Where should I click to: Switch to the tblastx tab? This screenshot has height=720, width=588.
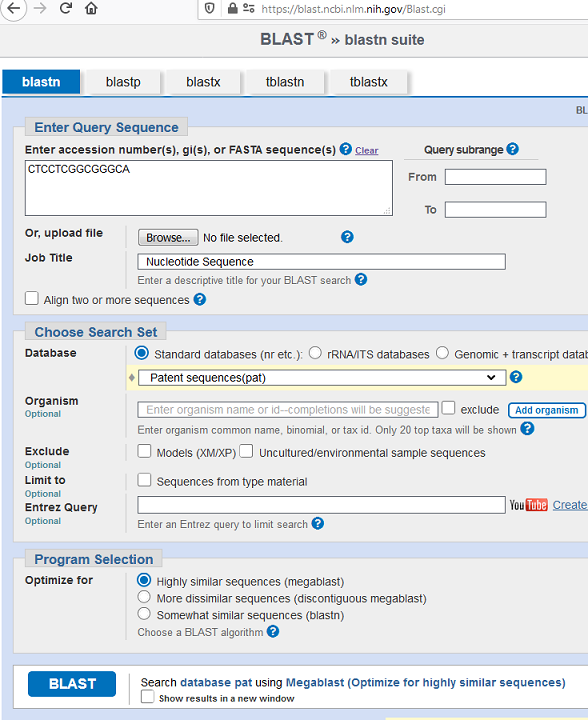pos(369,82)
